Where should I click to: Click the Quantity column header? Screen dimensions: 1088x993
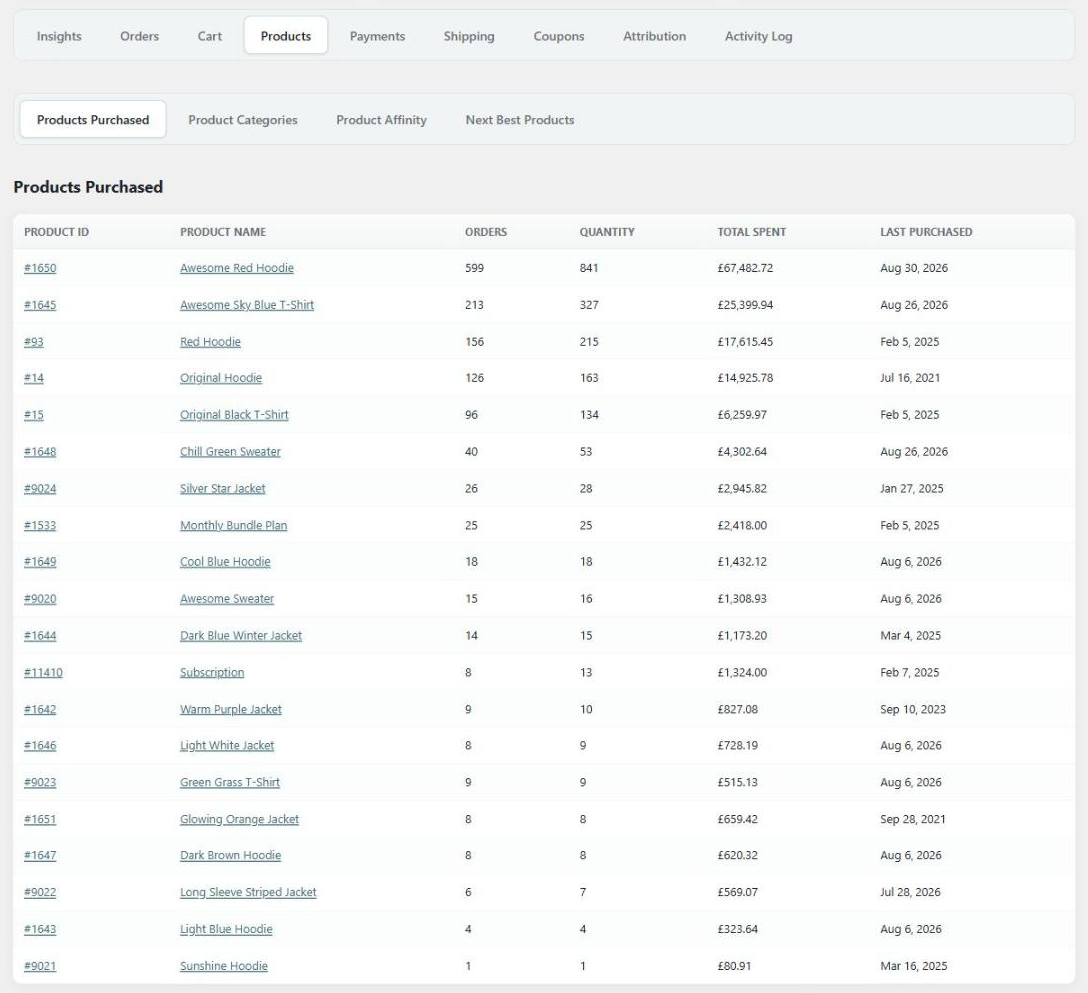(607, 232)
